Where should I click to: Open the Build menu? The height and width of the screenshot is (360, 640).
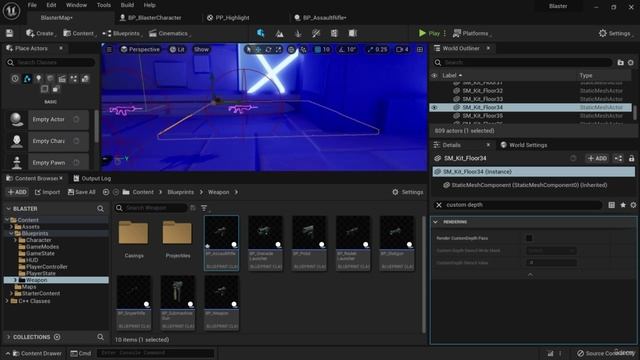click(127, 5)
